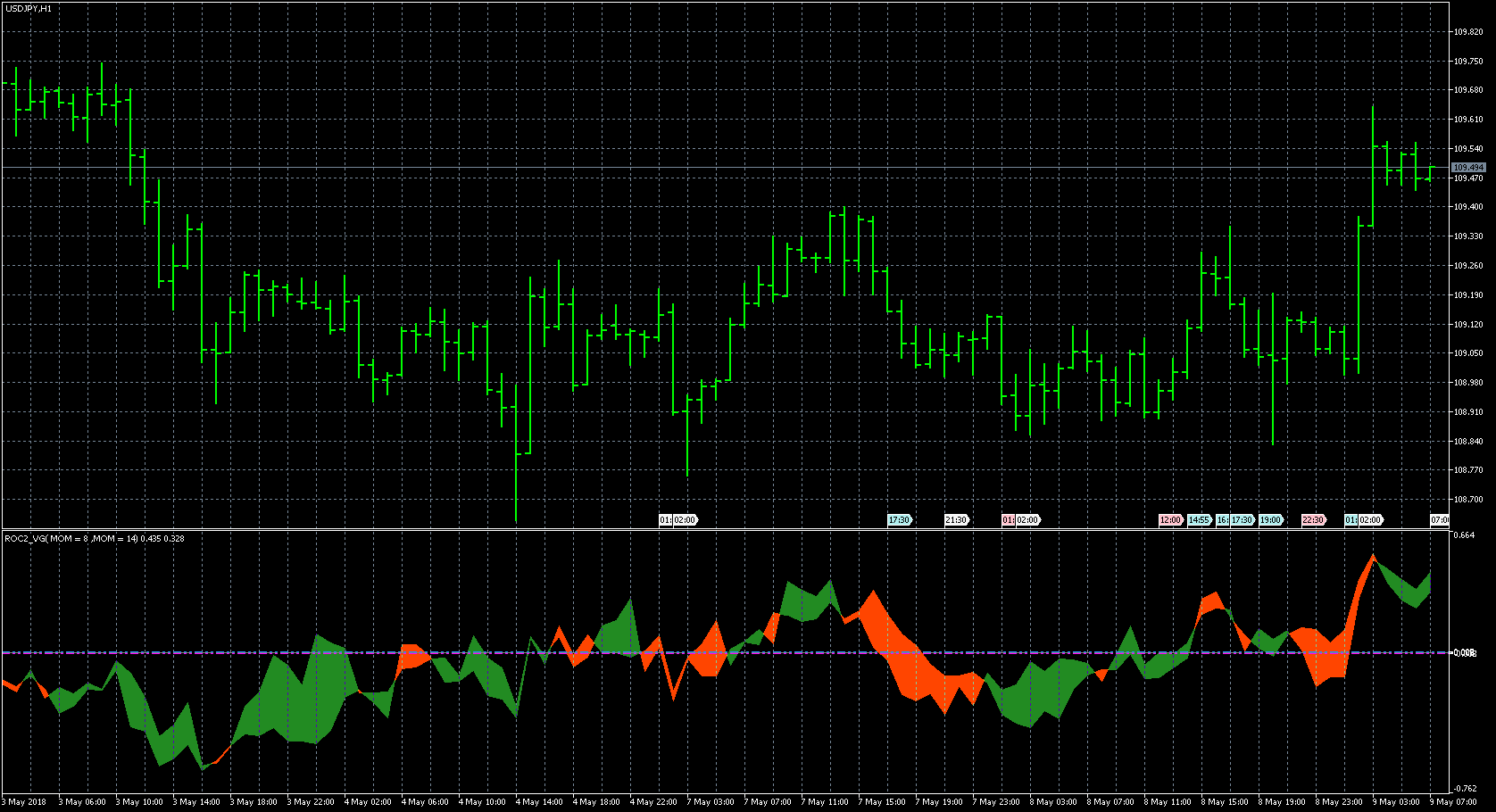Select the cyan 14:55 event marker

click(1199, 520)
